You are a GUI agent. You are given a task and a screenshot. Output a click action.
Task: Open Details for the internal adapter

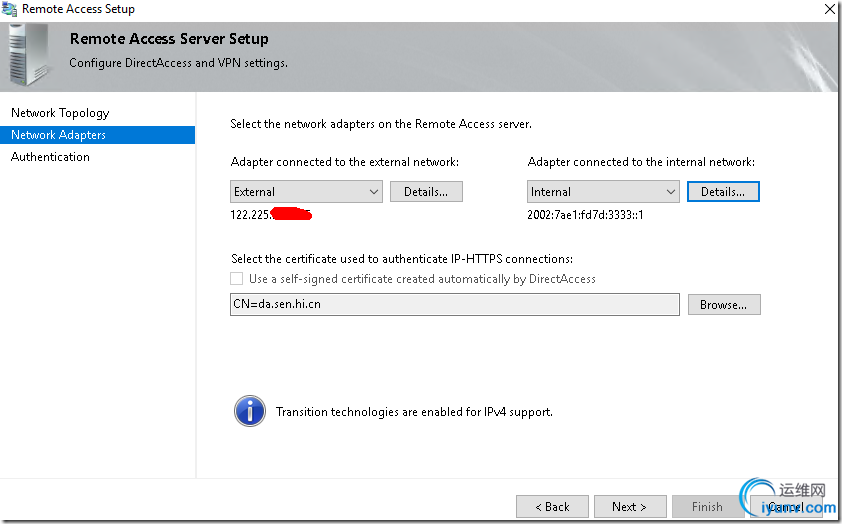tap(723, 191)
